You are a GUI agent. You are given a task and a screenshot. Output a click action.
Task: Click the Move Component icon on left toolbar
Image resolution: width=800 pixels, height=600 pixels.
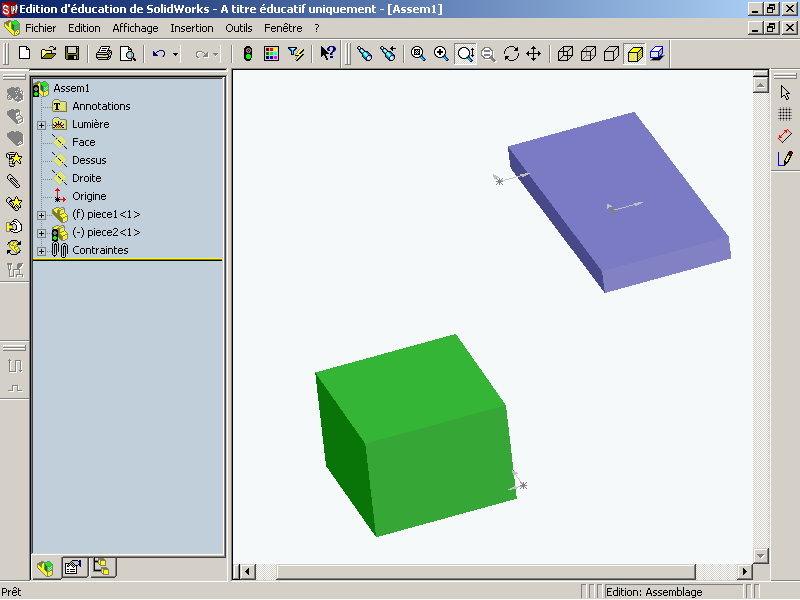14,226
